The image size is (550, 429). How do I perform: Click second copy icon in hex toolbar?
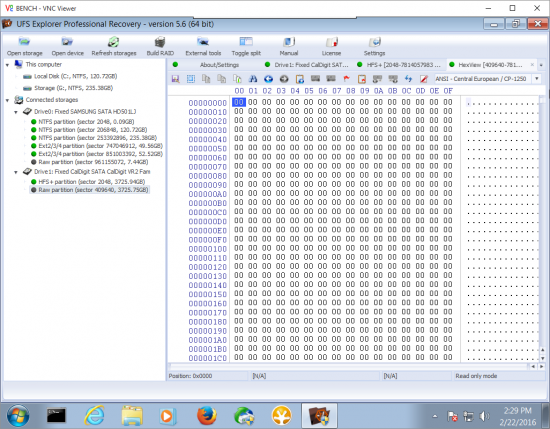(x=222, y=79)
